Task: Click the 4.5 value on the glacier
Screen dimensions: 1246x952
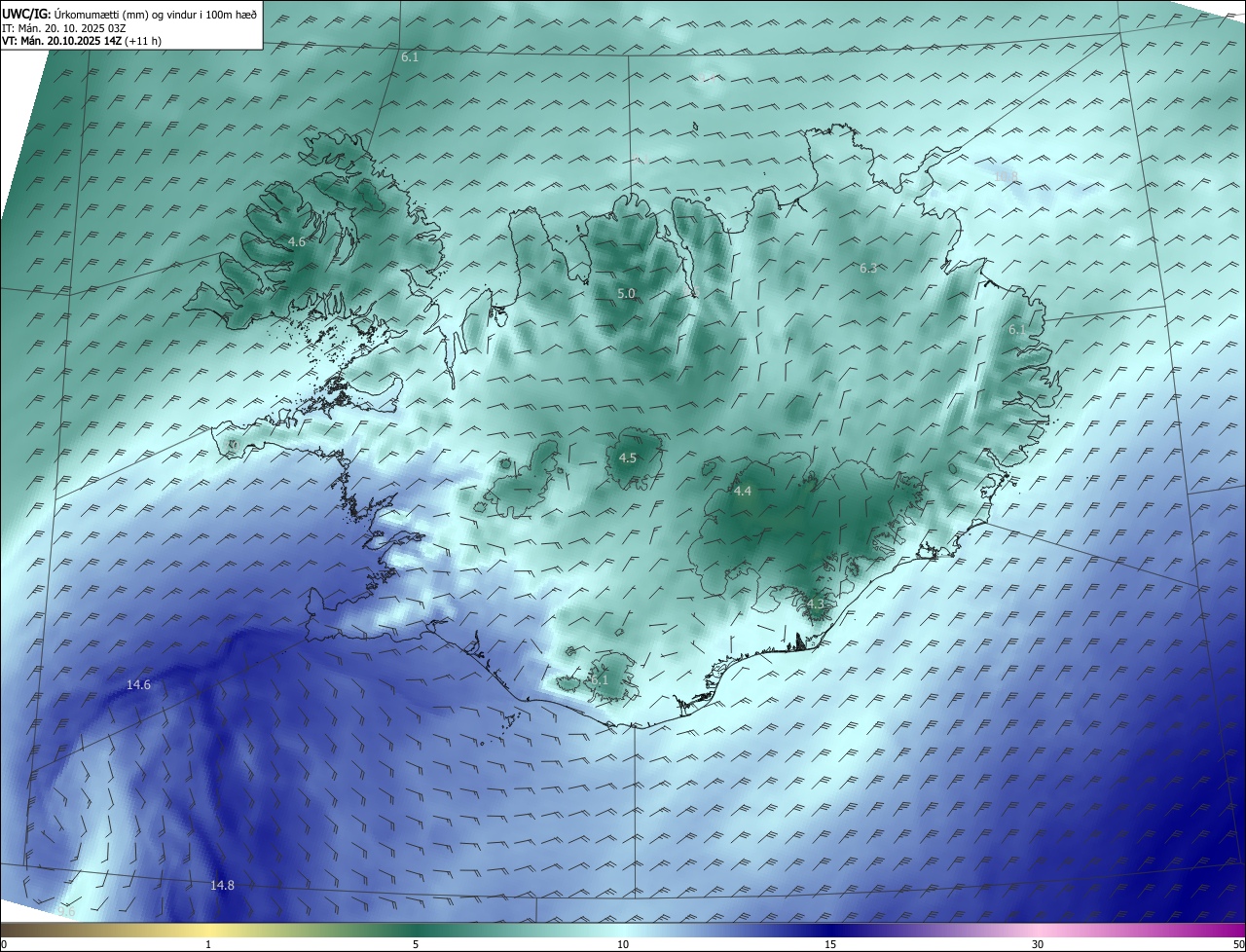Action: (628, 458)
